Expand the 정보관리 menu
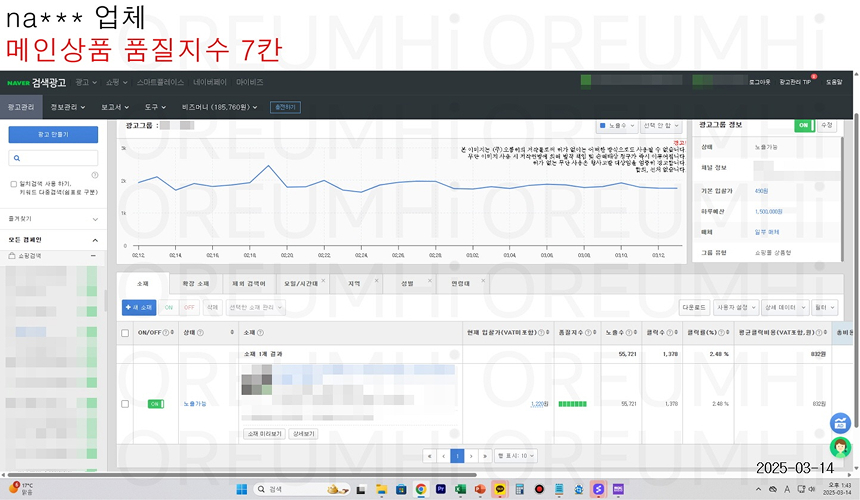Screen dimensions: 860x500 coord(68,107)
